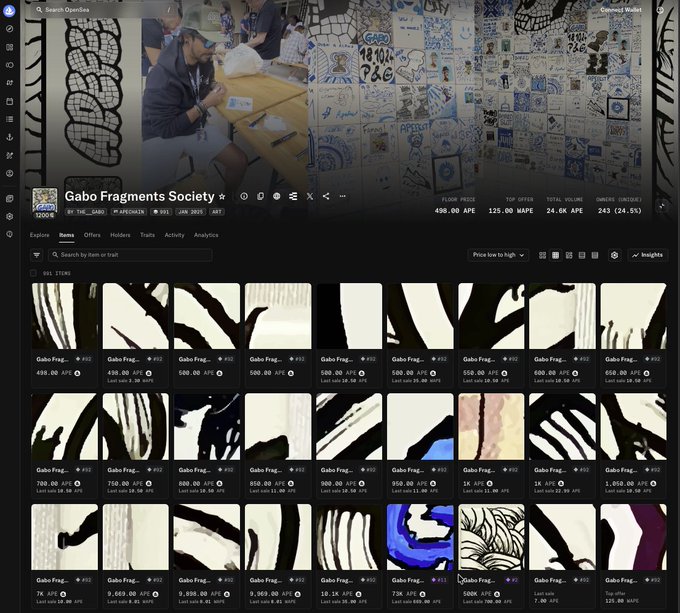Viewport: 680px width, 613px height.
Task: Share the Gabo Fragments Society collection
Action: pos(326,196)
